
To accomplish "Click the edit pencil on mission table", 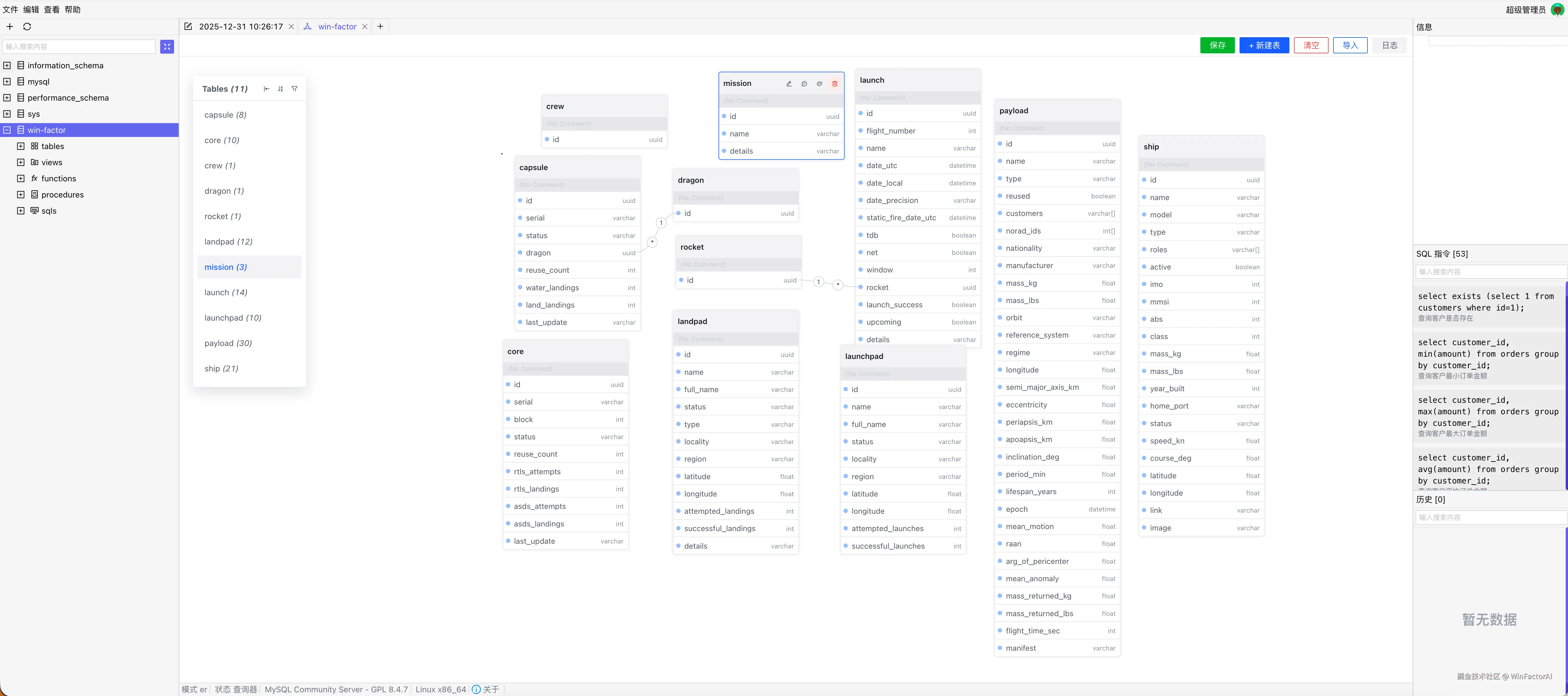I will coord(789,84).
